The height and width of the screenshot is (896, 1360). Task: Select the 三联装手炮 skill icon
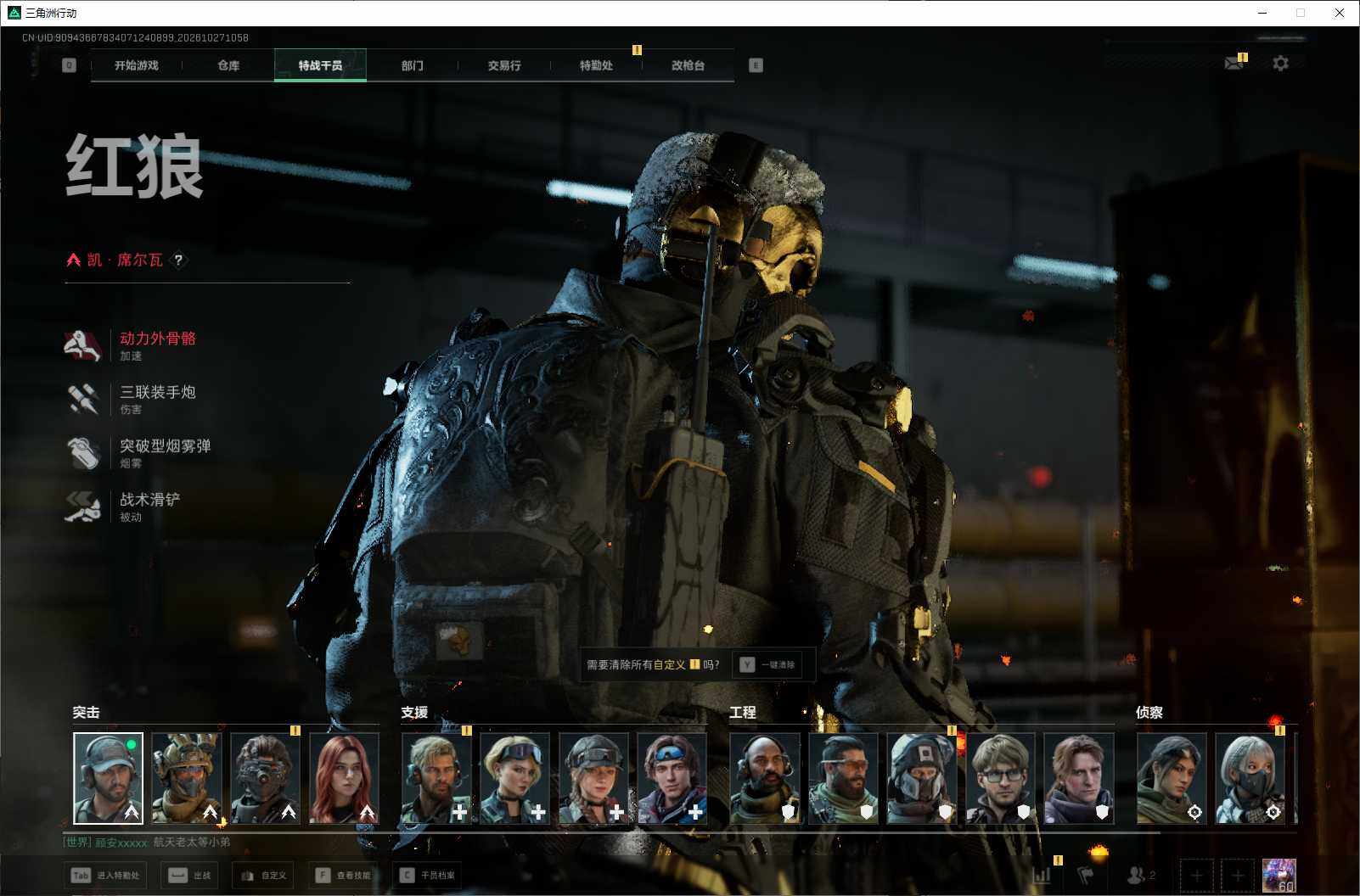pos(82,399)
